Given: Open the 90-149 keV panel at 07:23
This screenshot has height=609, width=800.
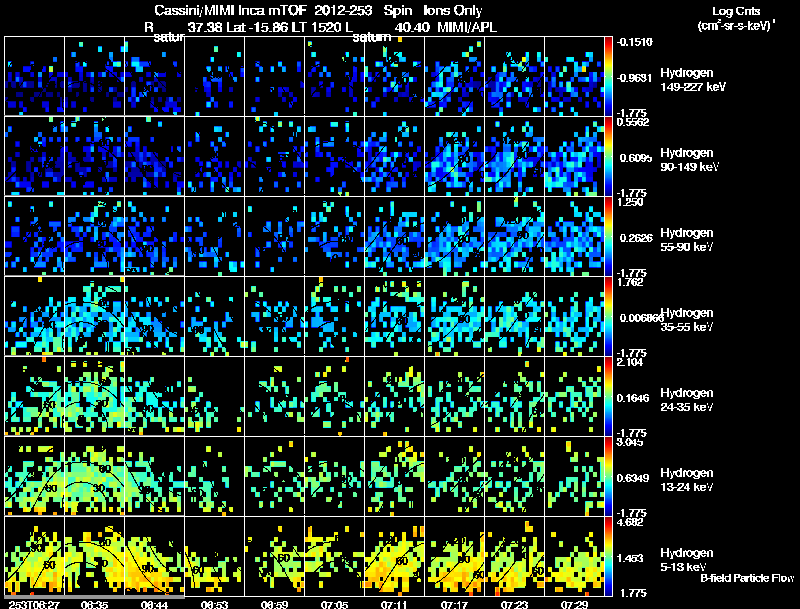Looking at the screenshot, I should click(x=514, y=156).
